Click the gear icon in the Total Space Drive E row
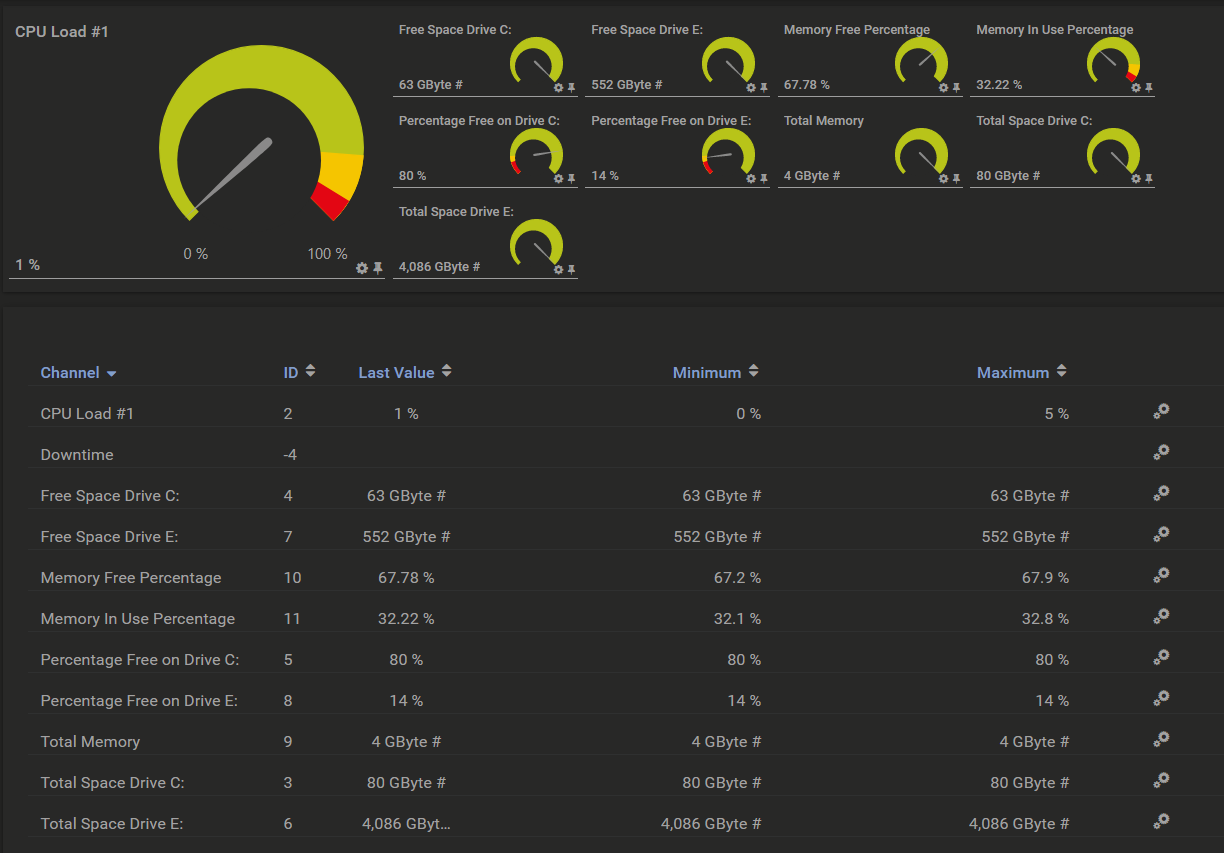Viewport: 1224px width, 853px height. click(x=1161, y=821)
